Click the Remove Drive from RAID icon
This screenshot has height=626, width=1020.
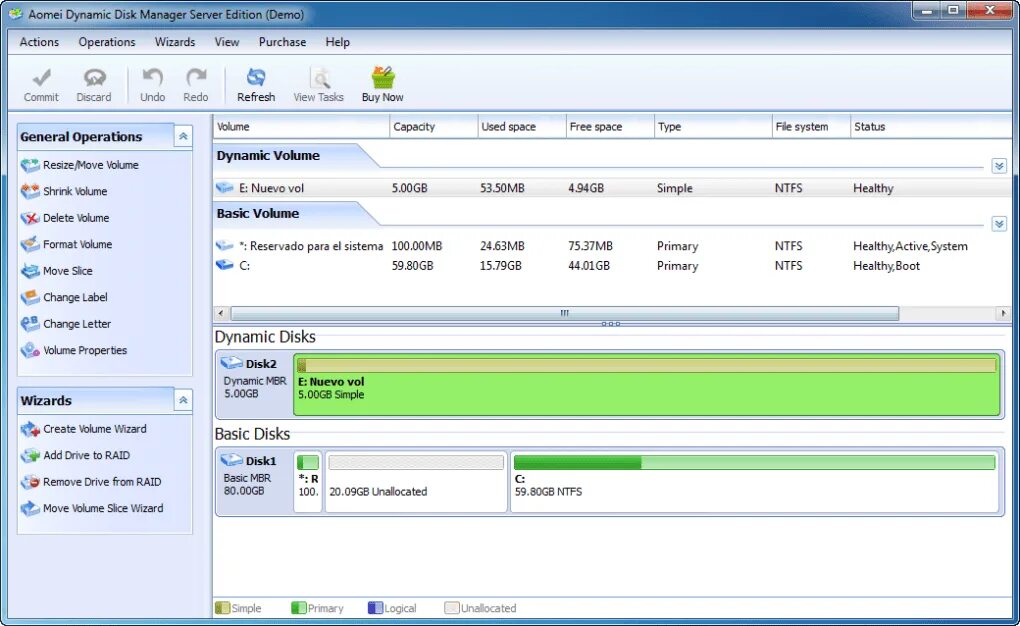point(30,482)
